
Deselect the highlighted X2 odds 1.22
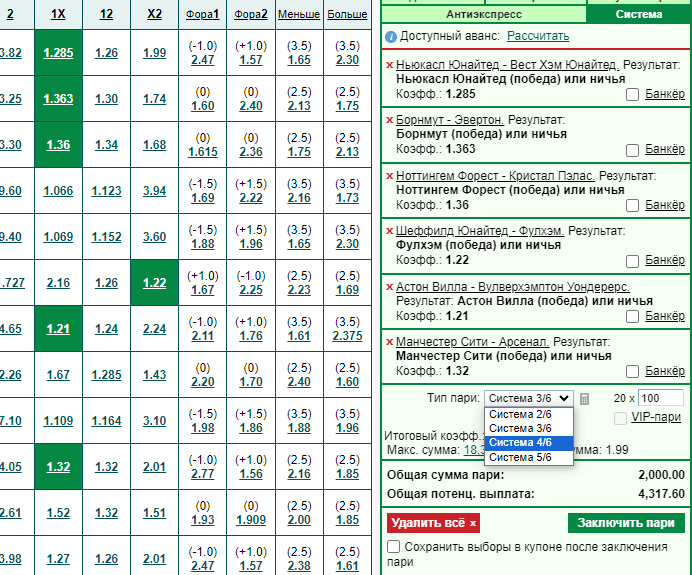tap(154, 282)
